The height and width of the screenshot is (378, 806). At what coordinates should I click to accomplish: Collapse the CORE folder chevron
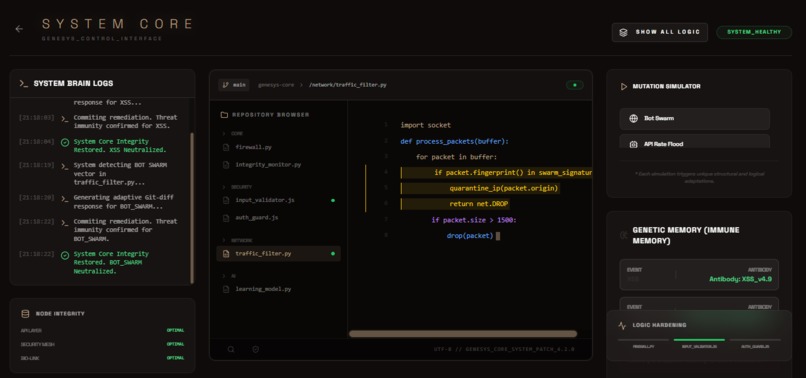(x=224, y=133)
